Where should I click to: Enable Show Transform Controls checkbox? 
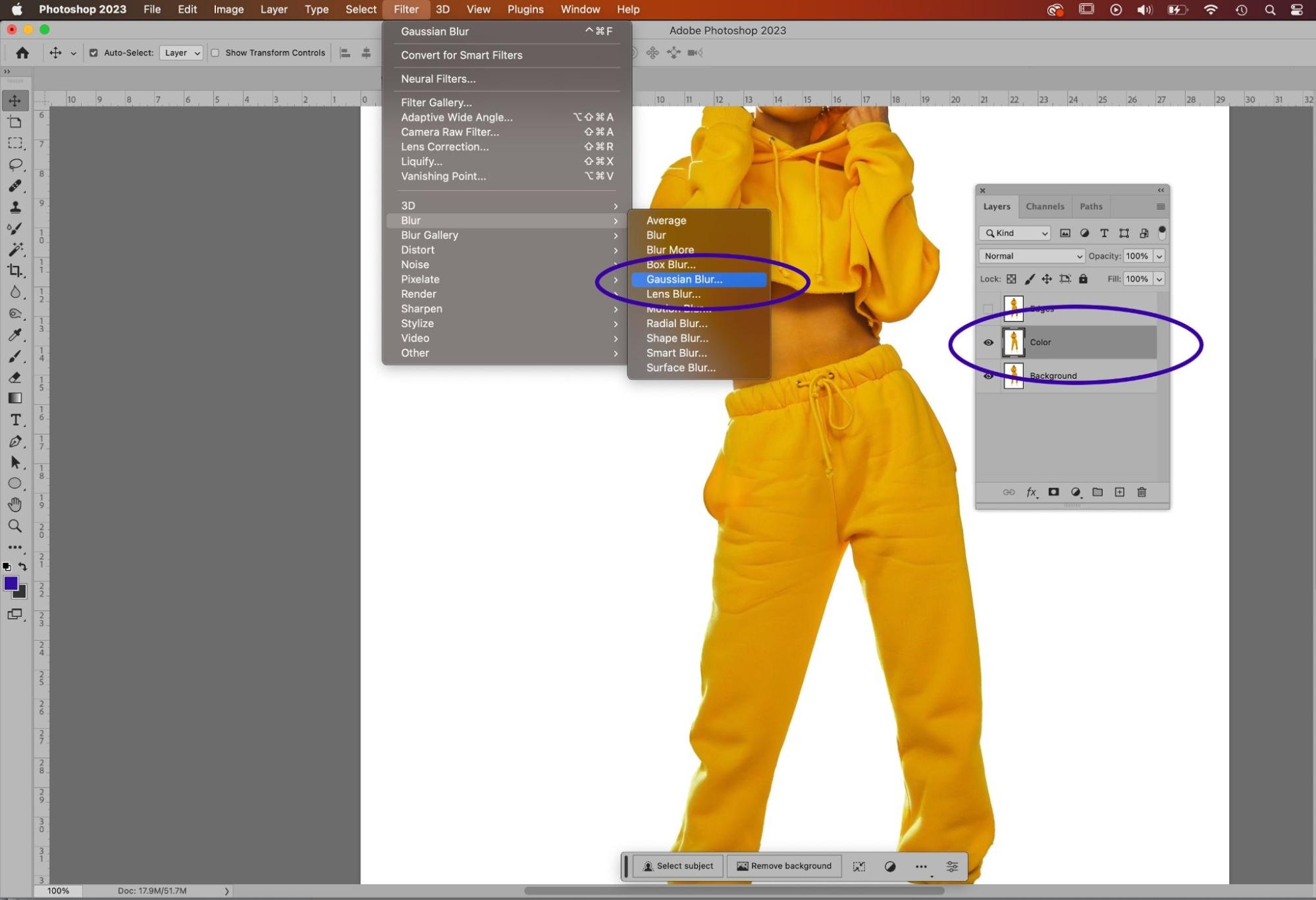coord(215,53)
